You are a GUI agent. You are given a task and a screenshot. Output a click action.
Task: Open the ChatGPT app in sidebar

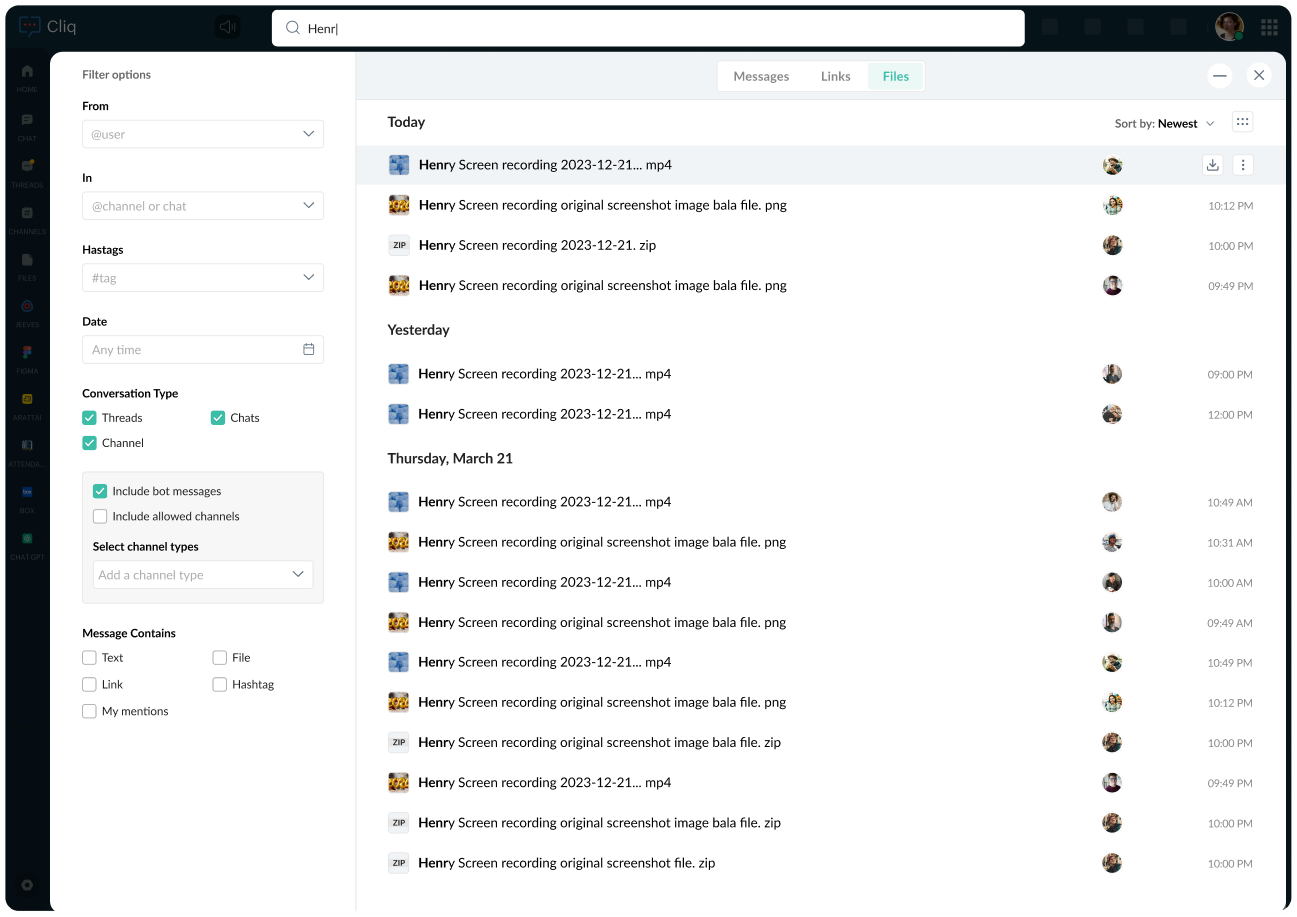[27, 544]
